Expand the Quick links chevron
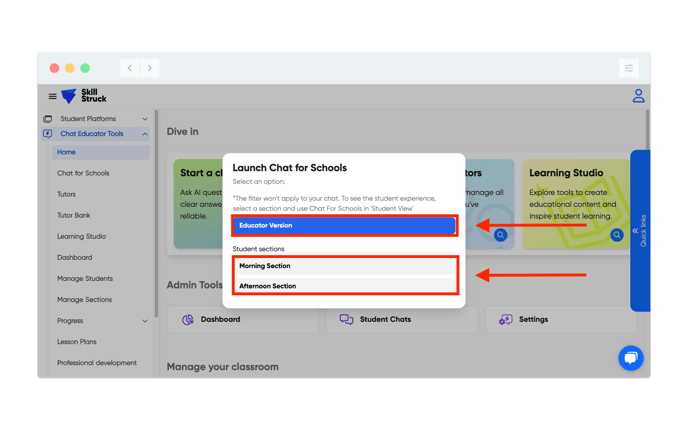Screen dimensions: 688x430 (635, 231)
